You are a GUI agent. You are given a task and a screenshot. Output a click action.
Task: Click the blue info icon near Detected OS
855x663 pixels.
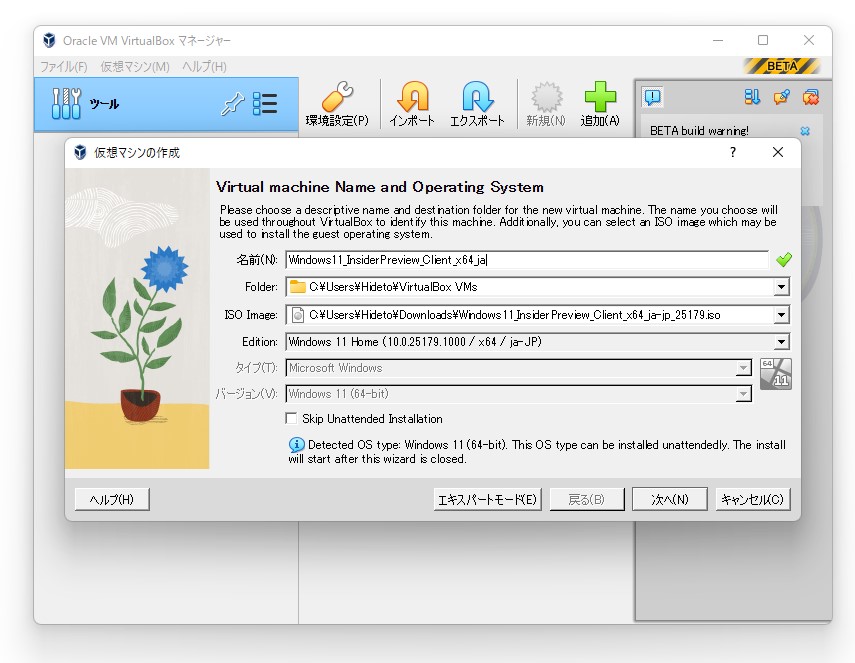point(296,445)
